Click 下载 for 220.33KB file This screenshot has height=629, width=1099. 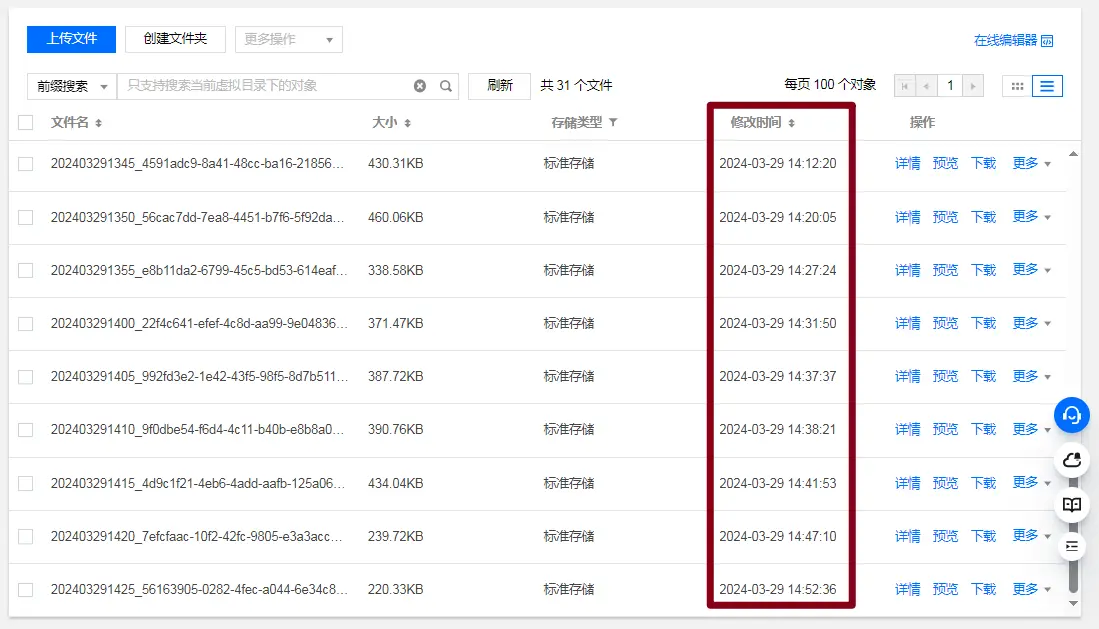(x=983, y=589)
